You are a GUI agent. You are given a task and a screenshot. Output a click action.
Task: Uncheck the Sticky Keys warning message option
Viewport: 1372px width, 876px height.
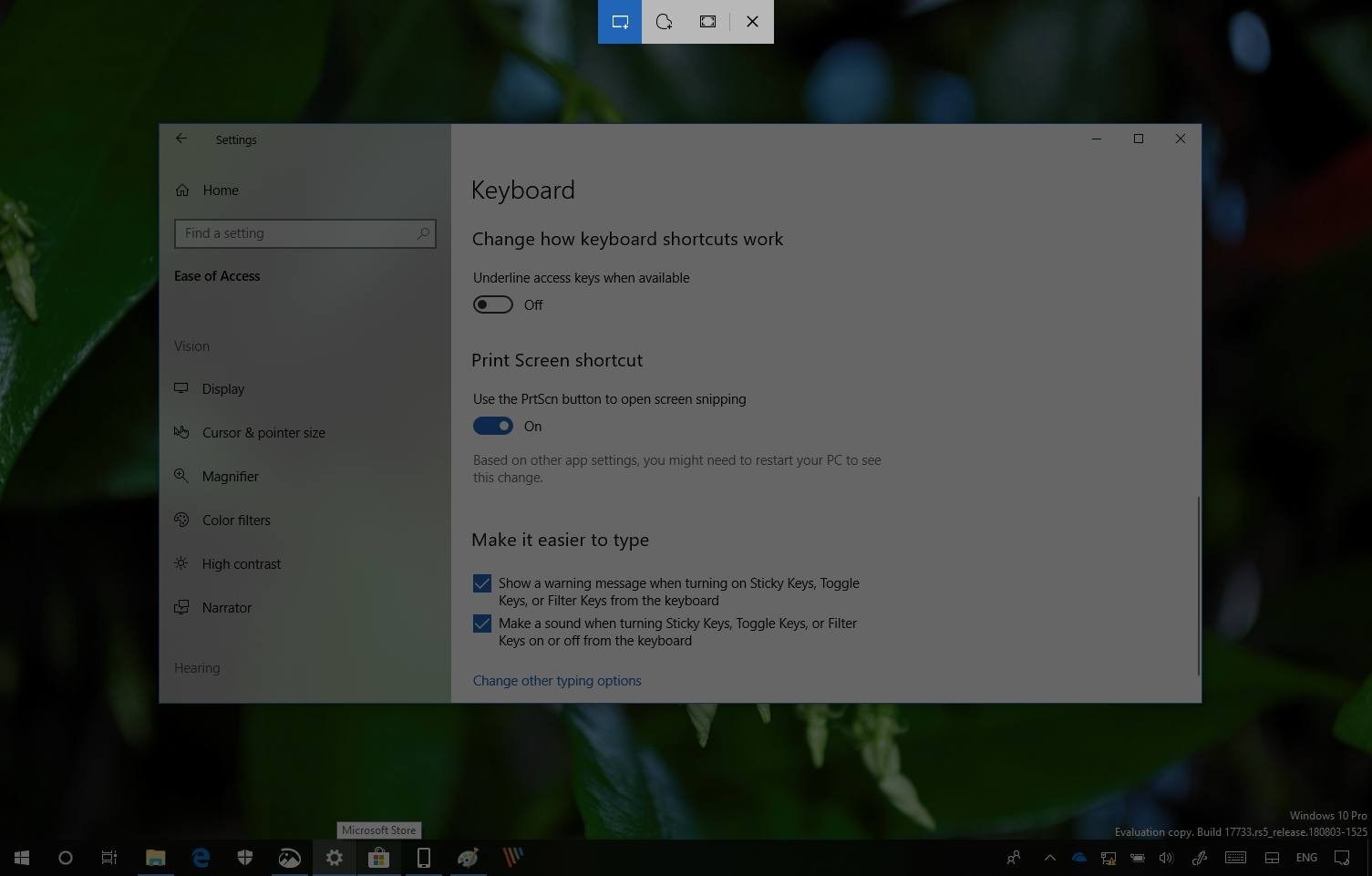(481, 583)
